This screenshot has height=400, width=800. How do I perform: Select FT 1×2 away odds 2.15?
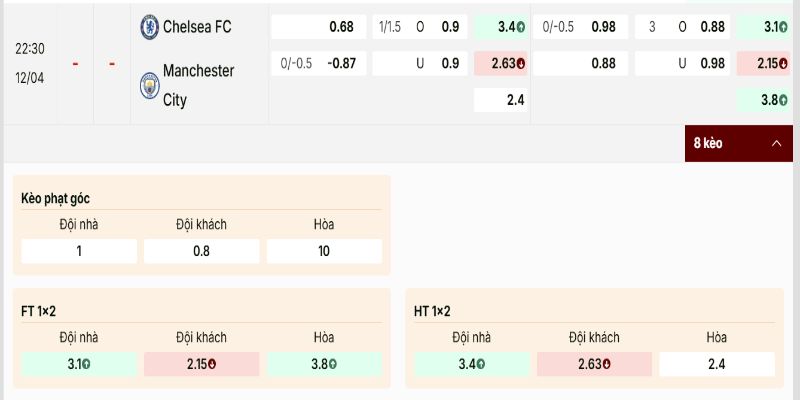point(201,364)
